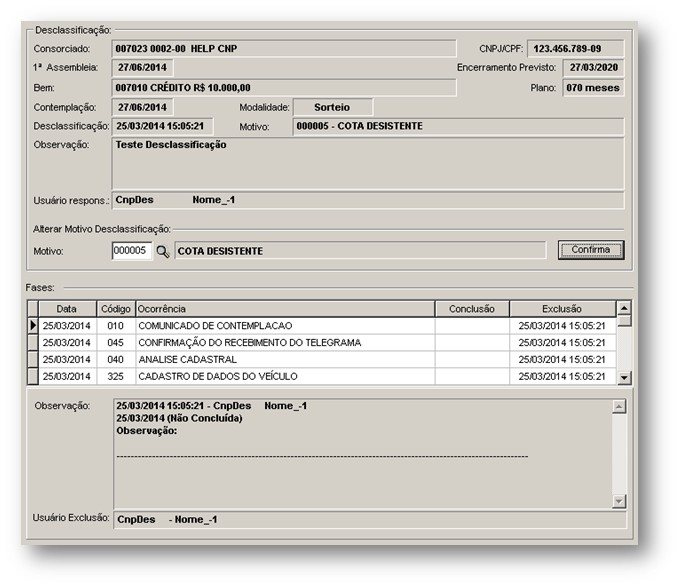680x587 pixels.
Task: Click the row selector for code 325
Action: 33,376
